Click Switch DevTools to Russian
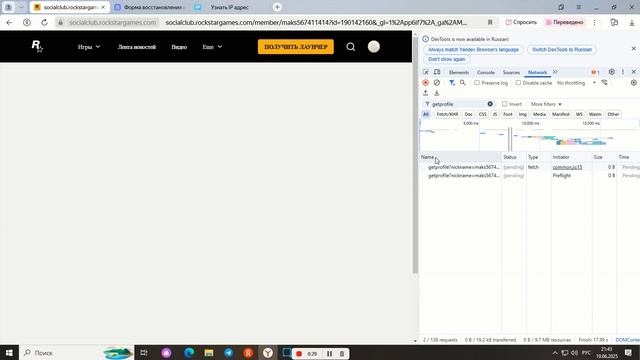The width and height of the screenshot is (640, 360). 562,49
